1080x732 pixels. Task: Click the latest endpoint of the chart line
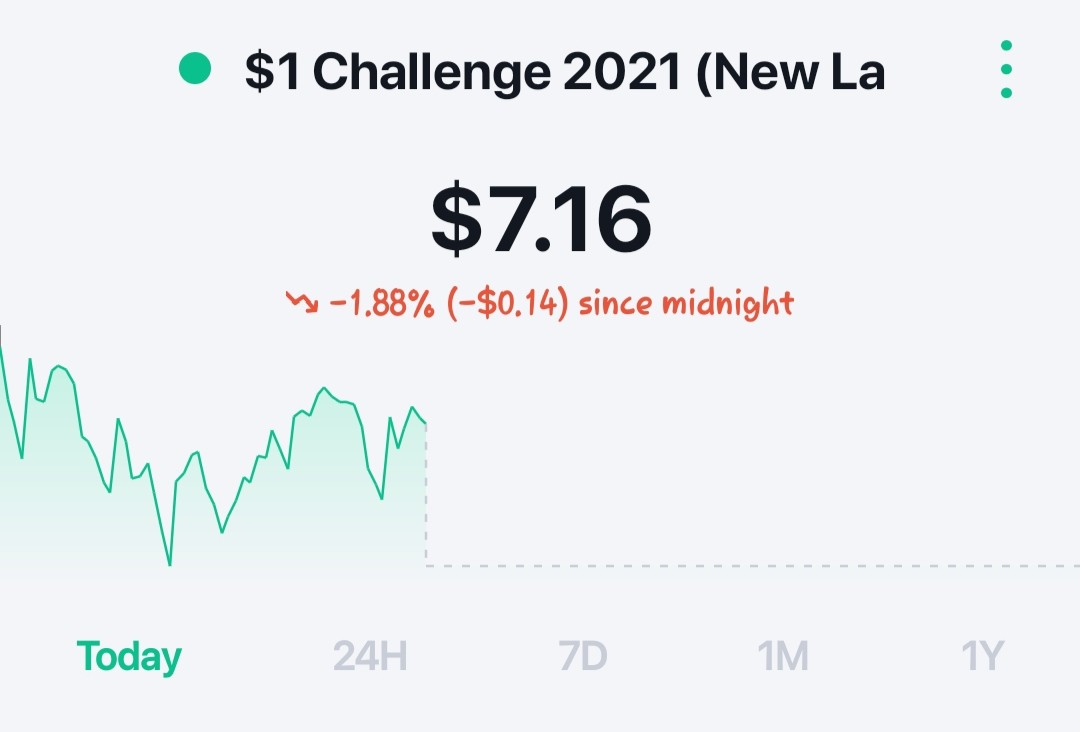(425, 421)
